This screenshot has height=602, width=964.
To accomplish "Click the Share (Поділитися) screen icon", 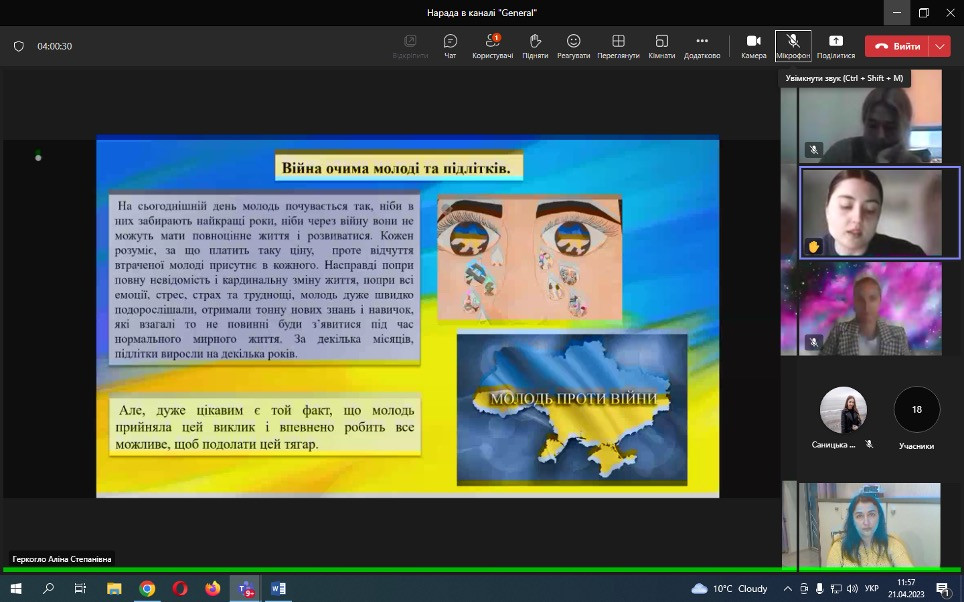I will (835, 45).
